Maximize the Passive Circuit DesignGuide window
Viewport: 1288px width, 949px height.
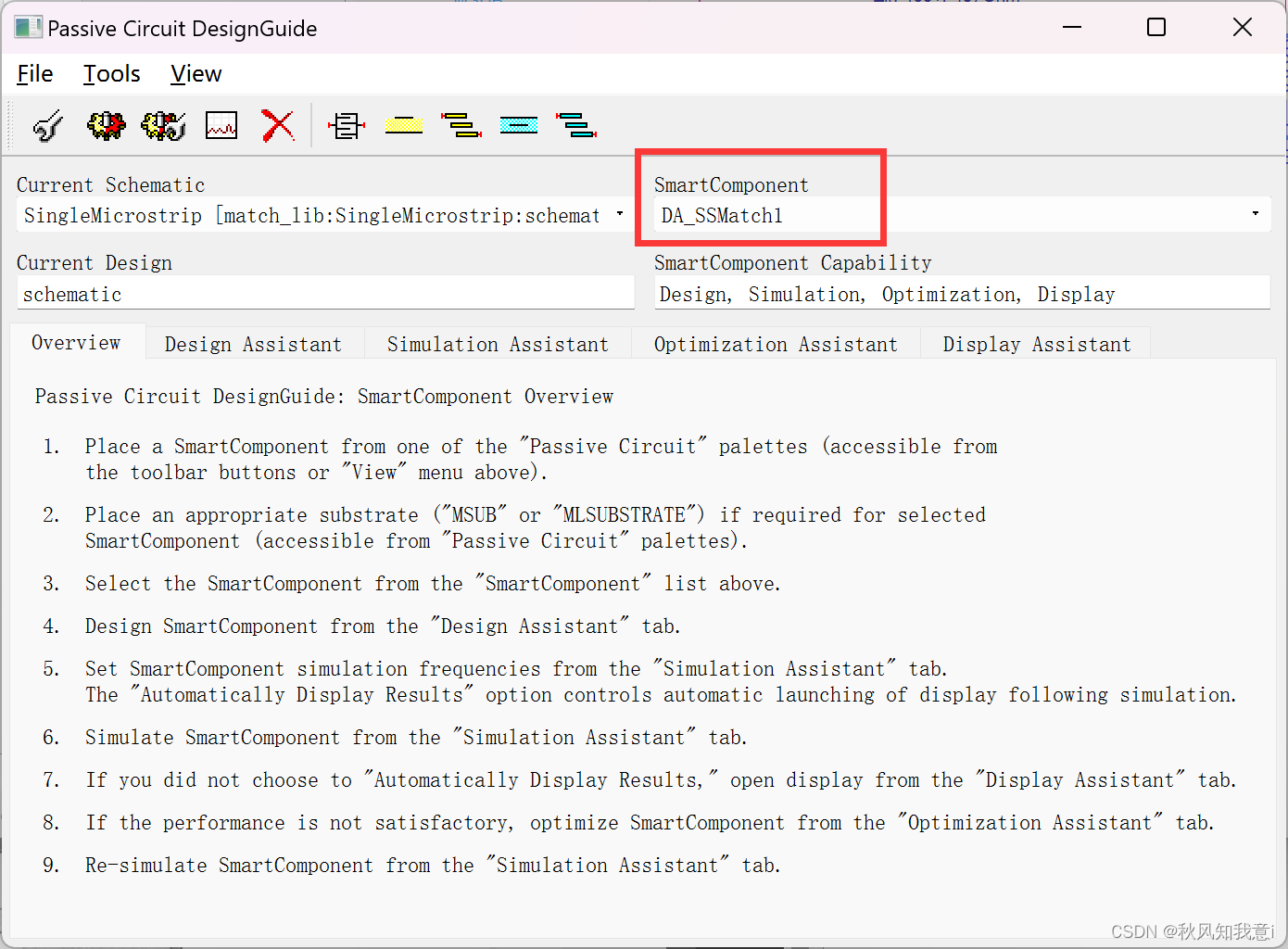tap(1156, 28)
